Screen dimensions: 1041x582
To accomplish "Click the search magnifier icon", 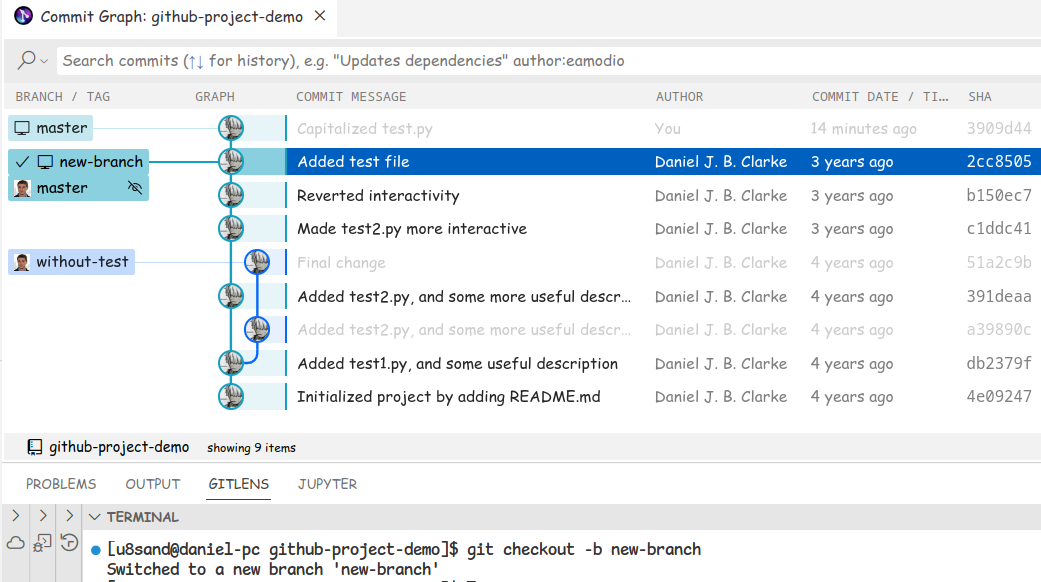I will point(27,61).
